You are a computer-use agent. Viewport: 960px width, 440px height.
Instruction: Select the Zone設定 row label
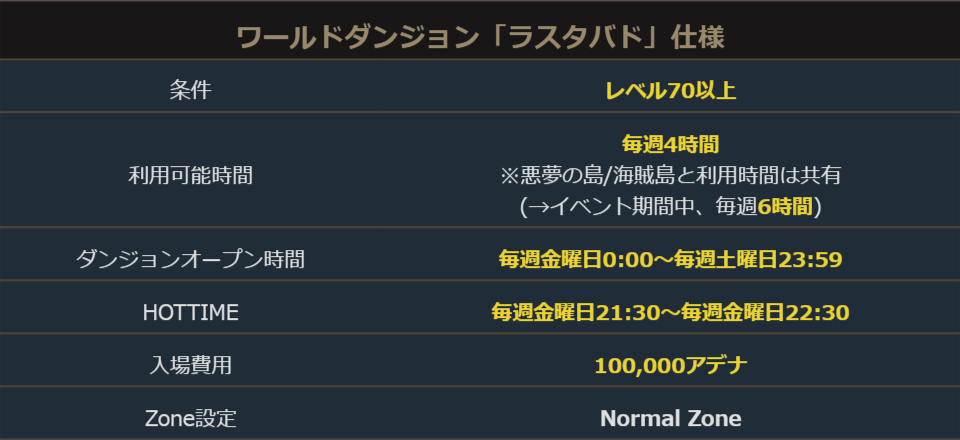(190, 418)
